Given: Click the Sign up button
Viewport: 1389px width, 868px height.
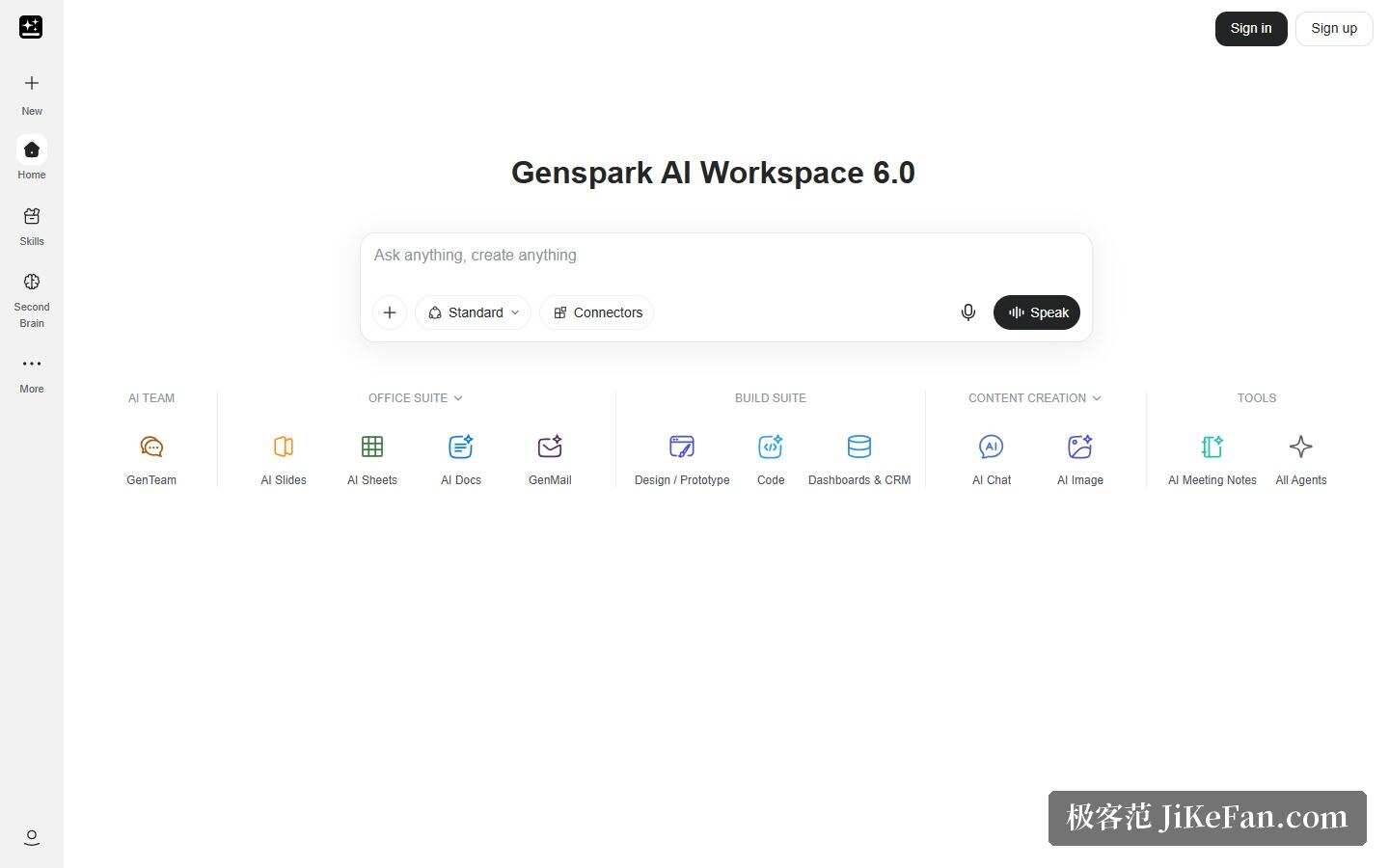Looking at the screenshot, I should click(1334, 29).
